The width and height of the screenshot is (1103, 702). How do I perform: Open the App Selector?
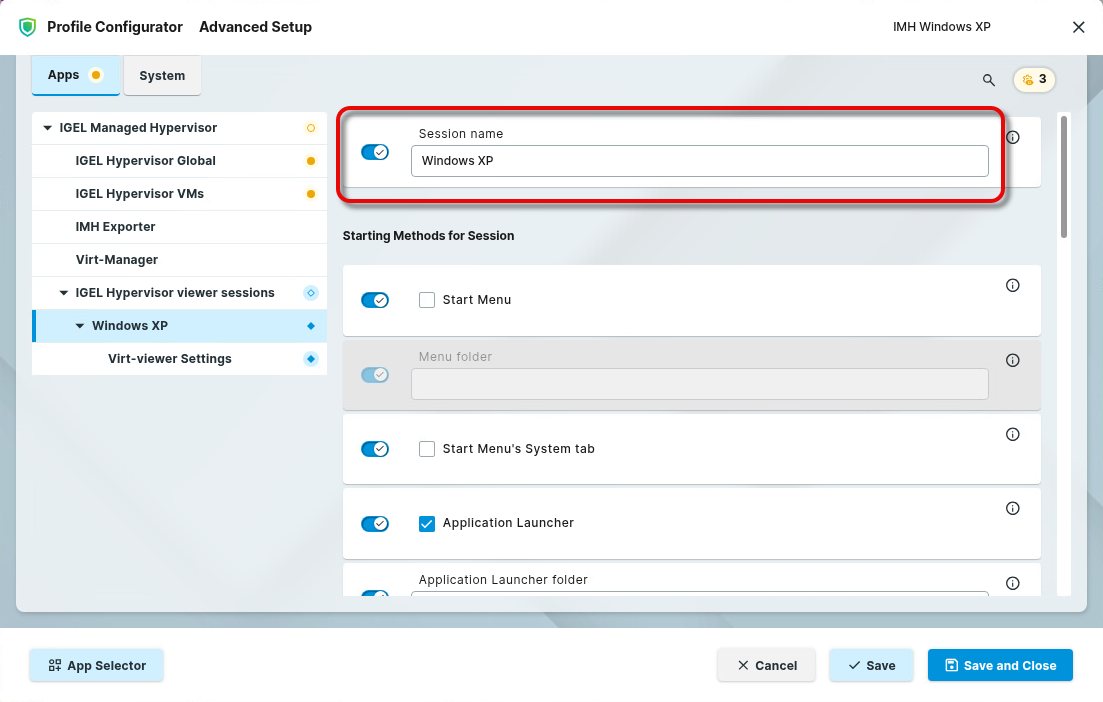point(96,665)
